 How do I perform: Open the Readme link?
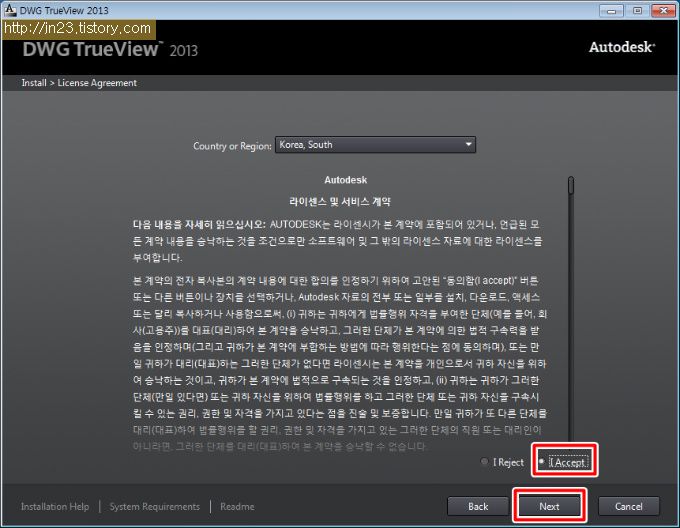click(x=237, y=506)
